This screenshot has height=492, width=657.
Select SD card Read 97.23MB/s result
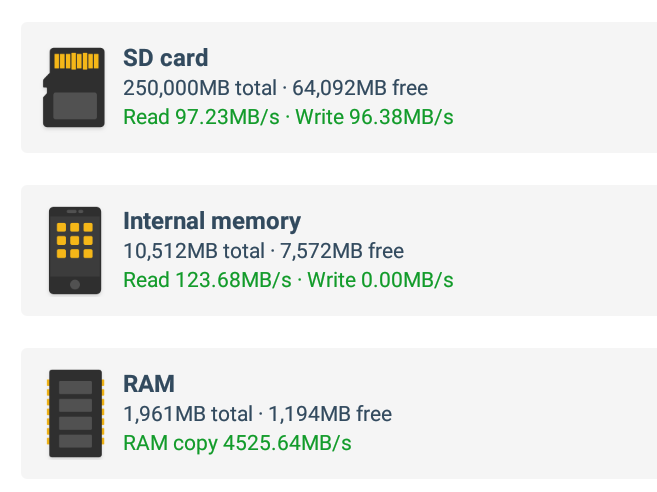(201, 117)
